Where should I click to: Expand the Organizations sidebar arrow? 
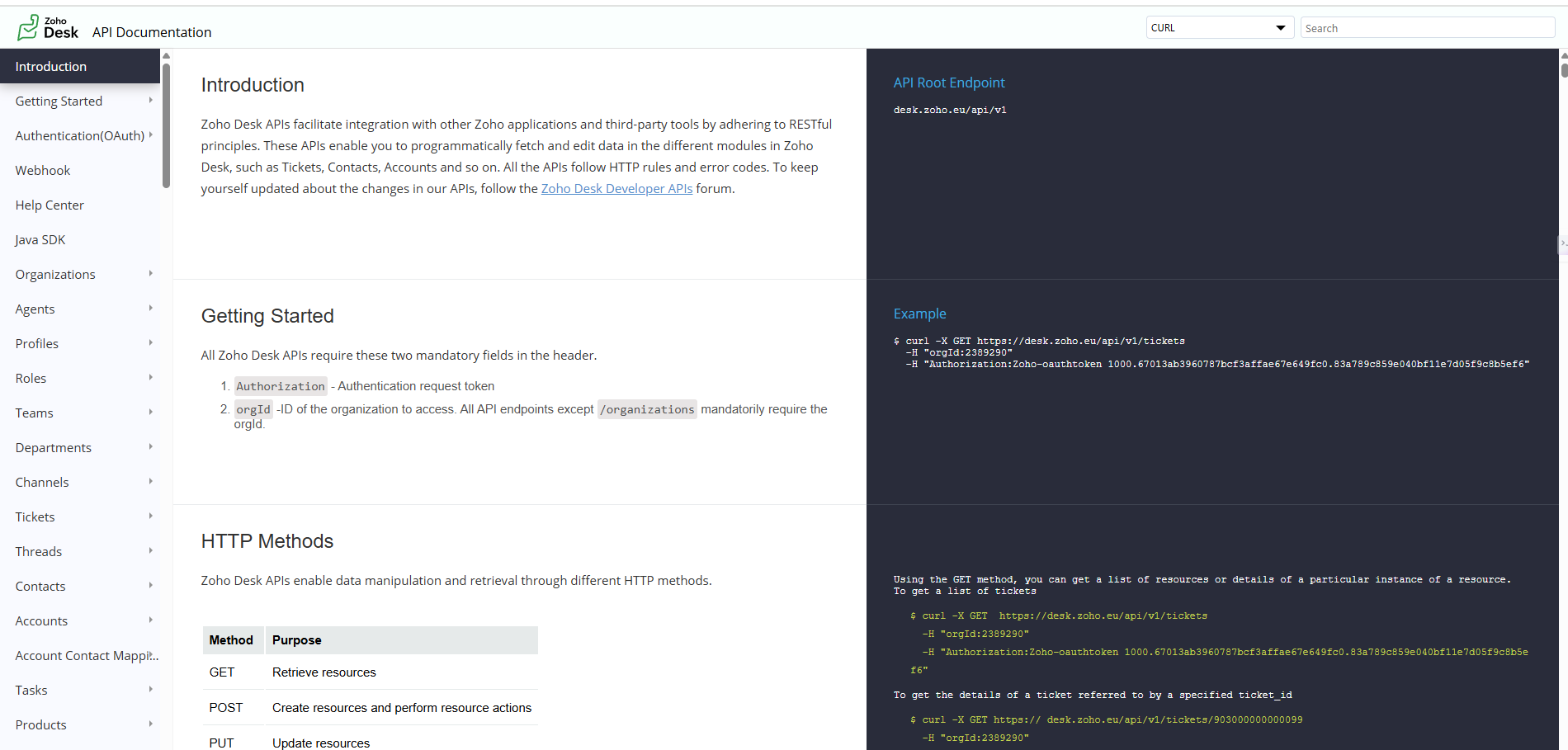[x=151, y=273]
